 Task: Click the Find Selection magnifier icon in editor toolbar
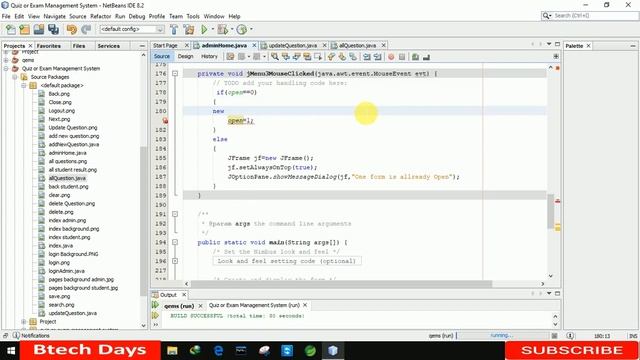(275, 57)
